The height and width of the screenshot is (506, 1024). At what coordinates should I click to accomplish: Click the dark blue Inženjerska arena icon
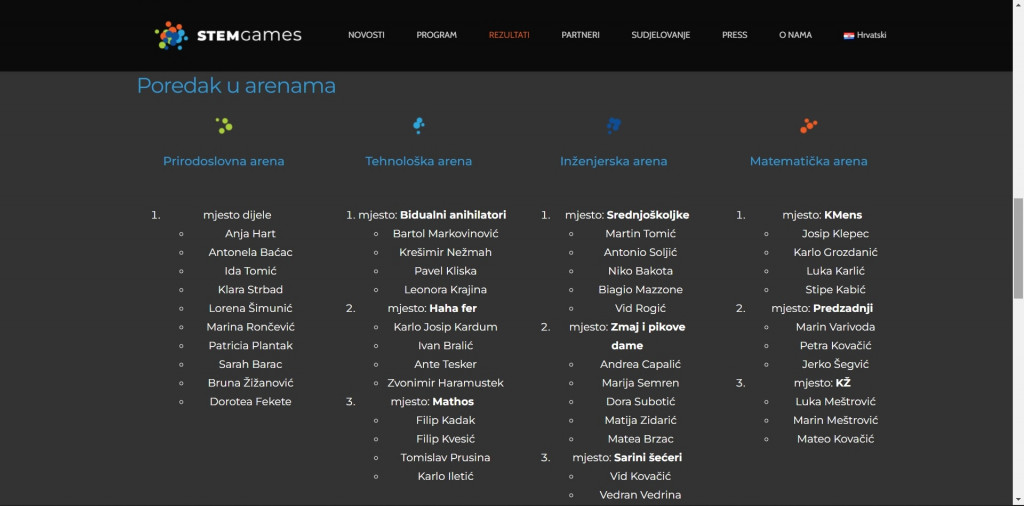click(614, 125)
